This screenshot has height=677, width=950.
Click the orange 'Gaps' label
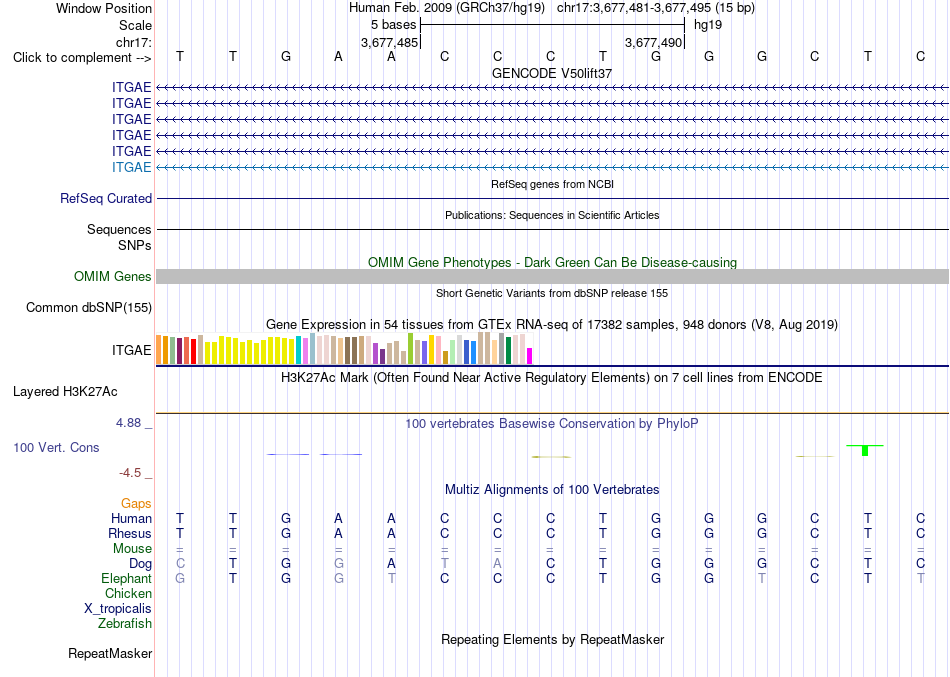[x=136, y=504]
